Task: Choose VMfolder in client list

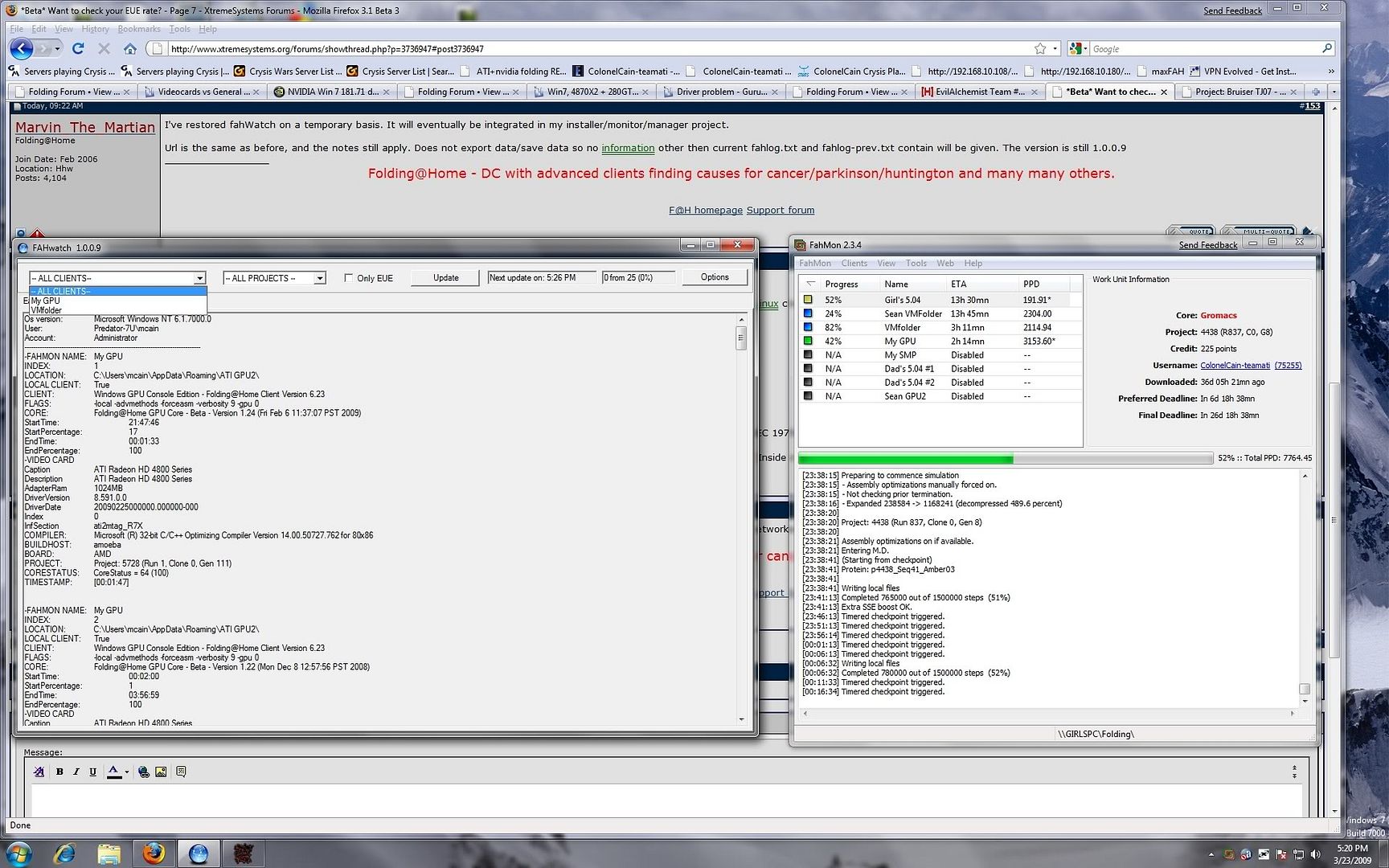Action: [117, 309]
